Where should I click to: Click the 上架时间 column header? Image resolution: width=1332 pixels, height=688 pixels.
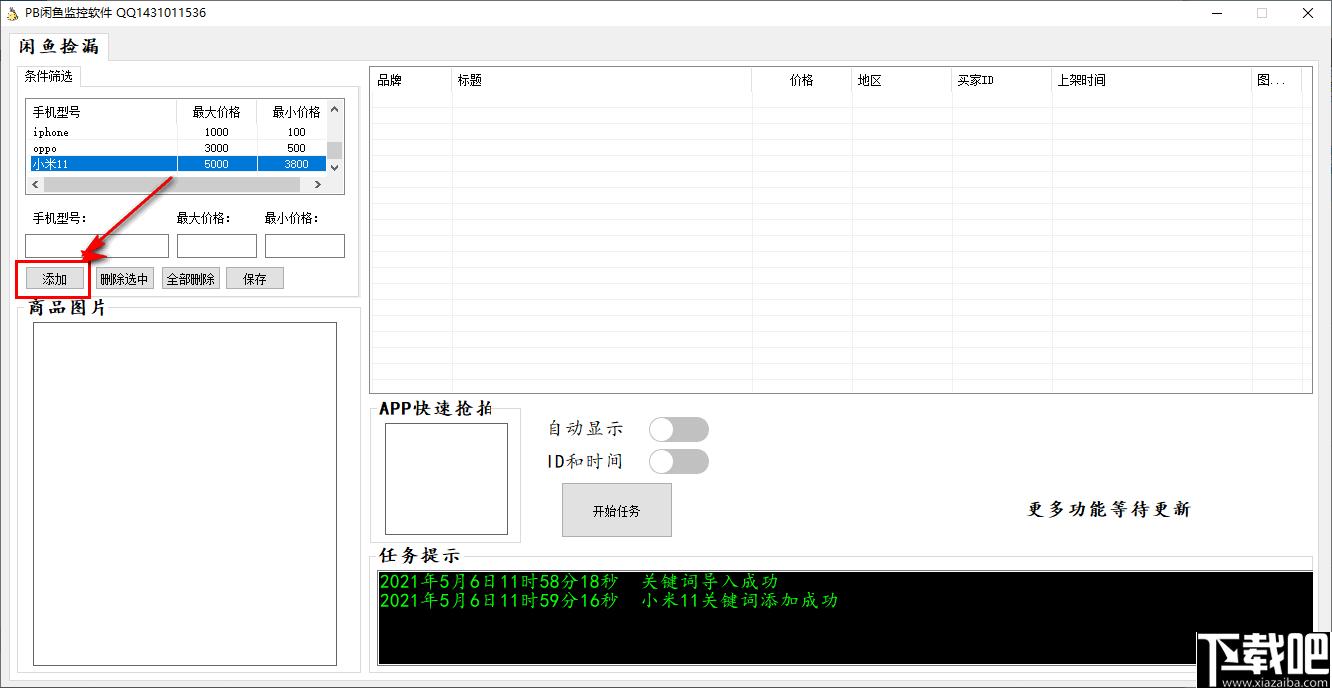[x=1152, y=80]
